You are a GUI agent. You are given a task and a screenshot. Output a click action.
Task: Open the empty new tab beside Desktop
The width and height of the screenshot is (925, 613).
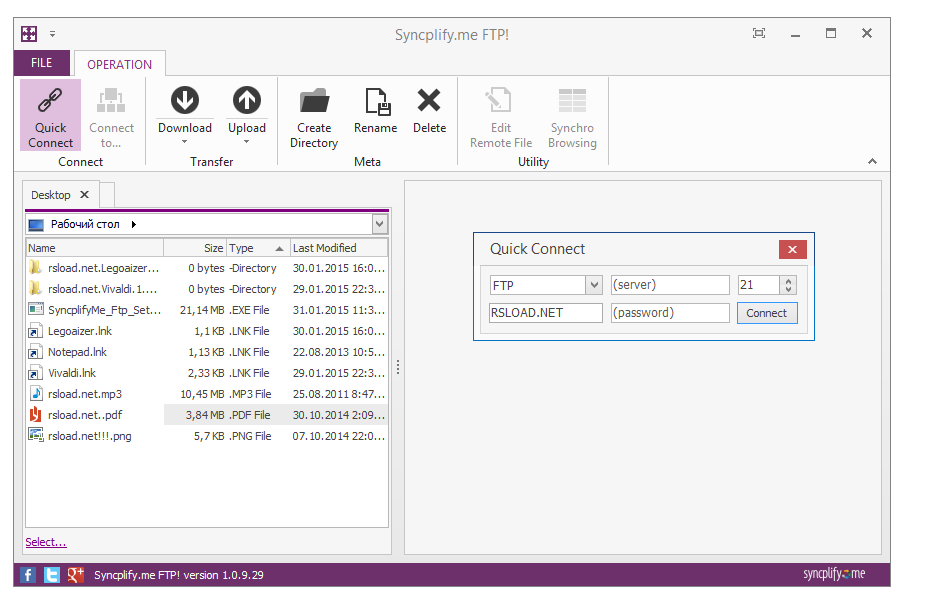coord(107,195)
